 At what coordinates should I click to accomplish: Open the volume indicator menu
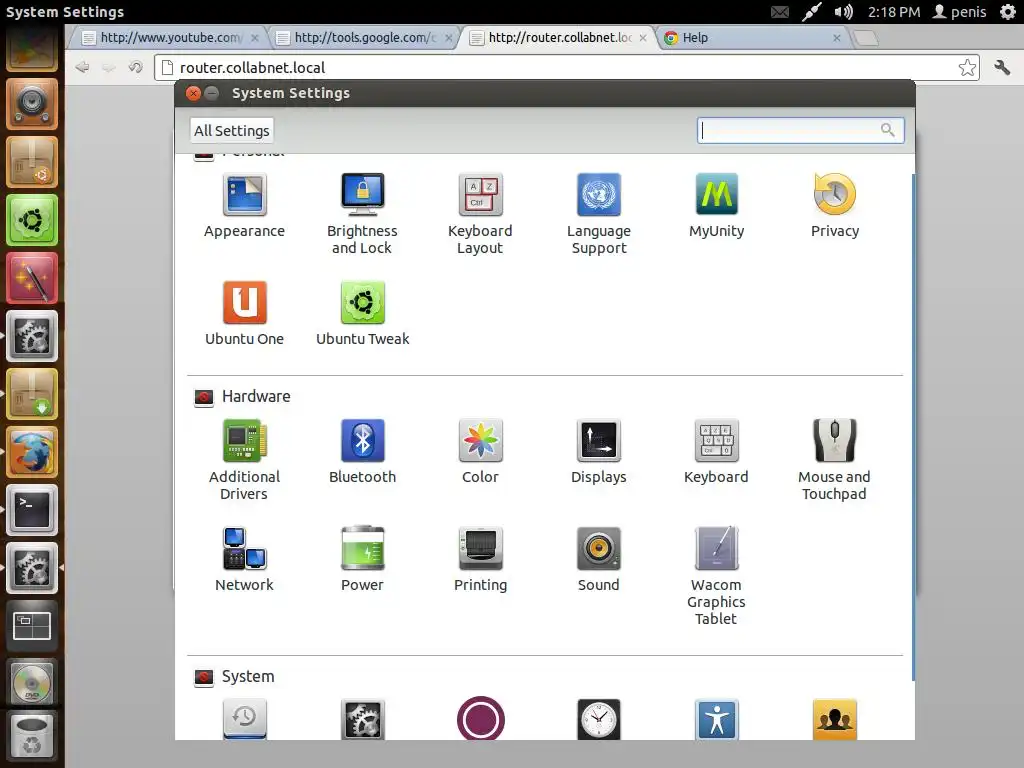pos(843,12)
